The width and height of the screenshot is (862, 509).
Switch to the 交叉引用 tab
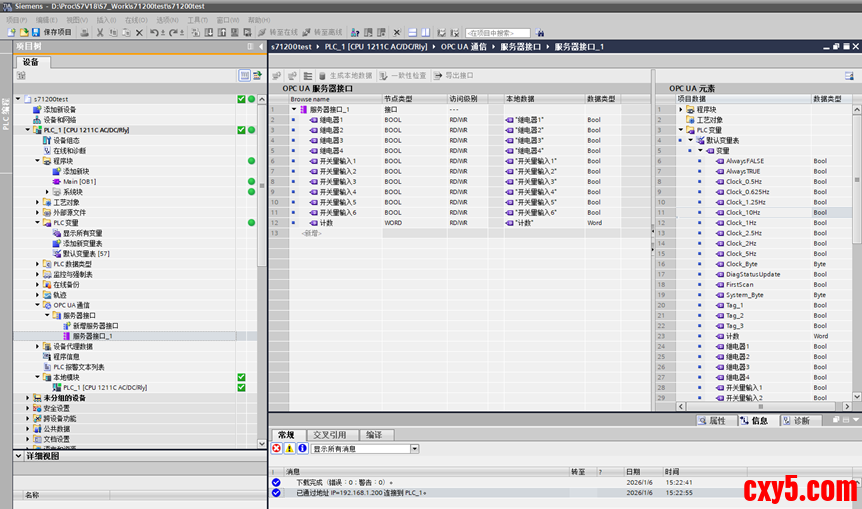pyautogui.click(x=329, y=435)
